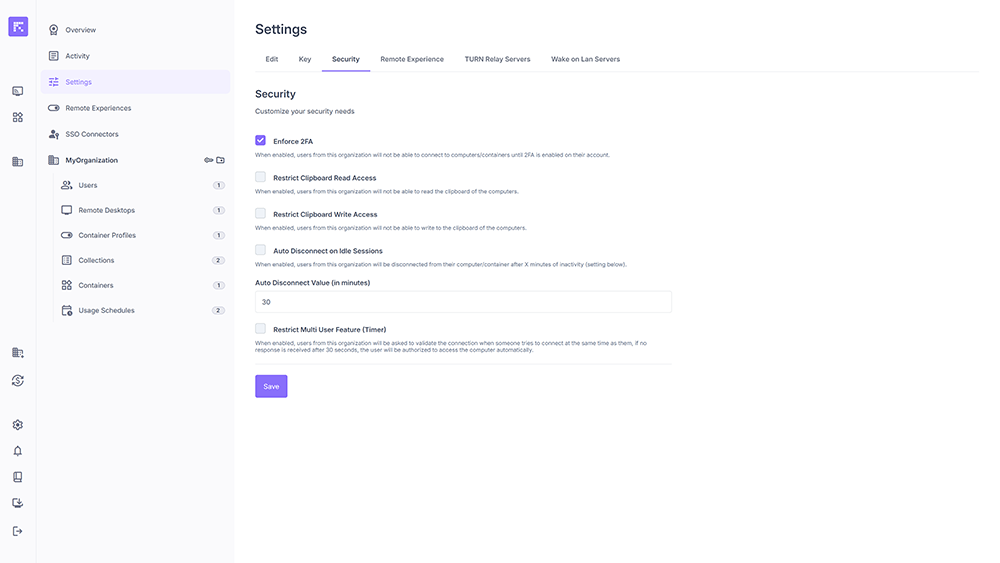Screen dimensions: 1000x563
Task: Click the add-folder icon beside MyOrganization
Action: 221,160
